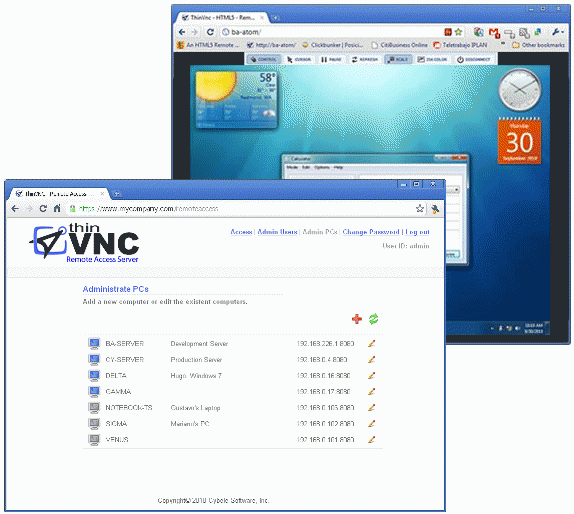Open the wrench menu in the ThinVNC admin browser
Viewport: 574px width, 514px height.
(x=435, y=209)
